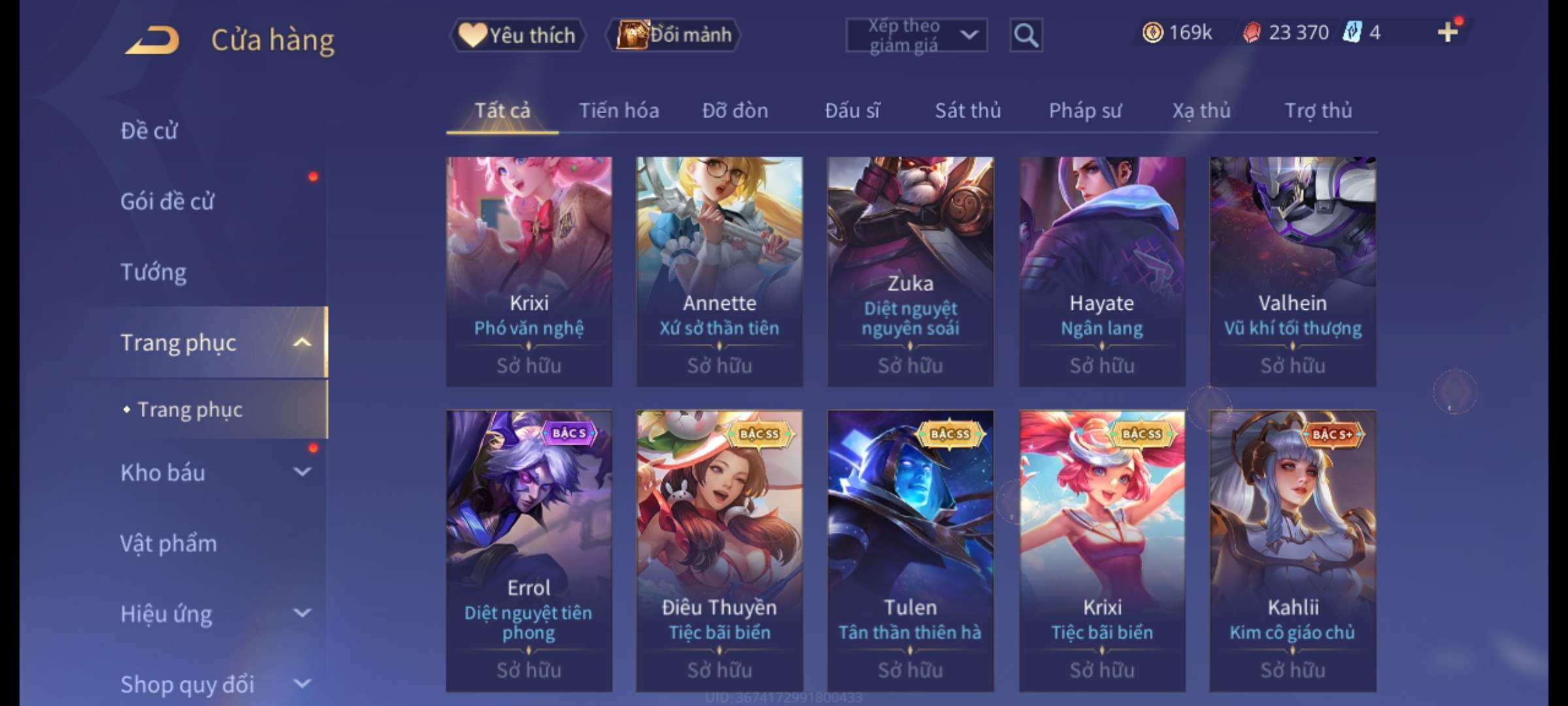Image resolution: width=1568 pixels, height=706 pixels.
Task: Open the Xếp theo giảm giá dropdown
Action: pos(916,35)
